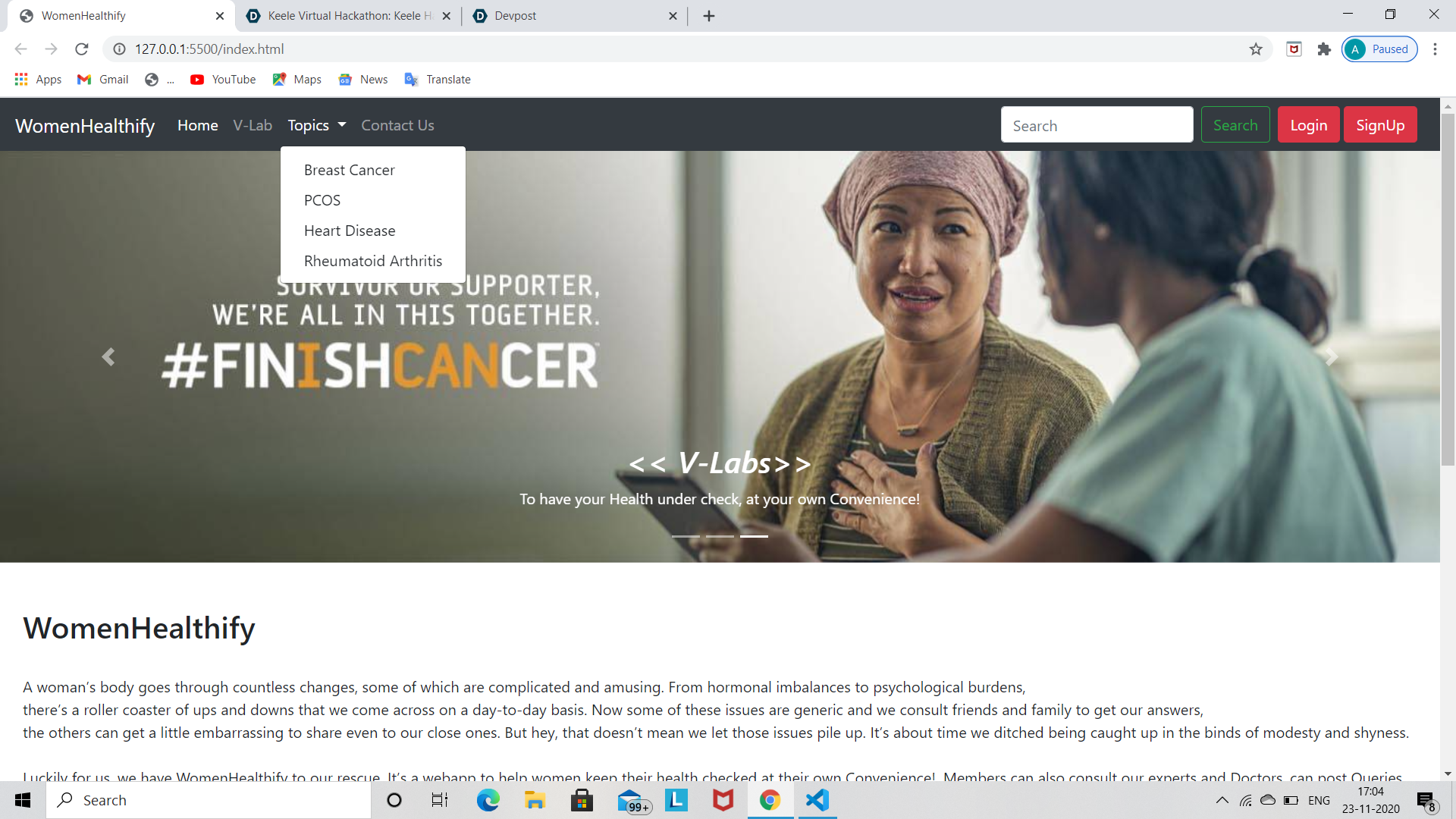Advance to next carousel slide
Image resolution: width=1456 pixels, height=819 pixels.
click(x=1331, y=357)
